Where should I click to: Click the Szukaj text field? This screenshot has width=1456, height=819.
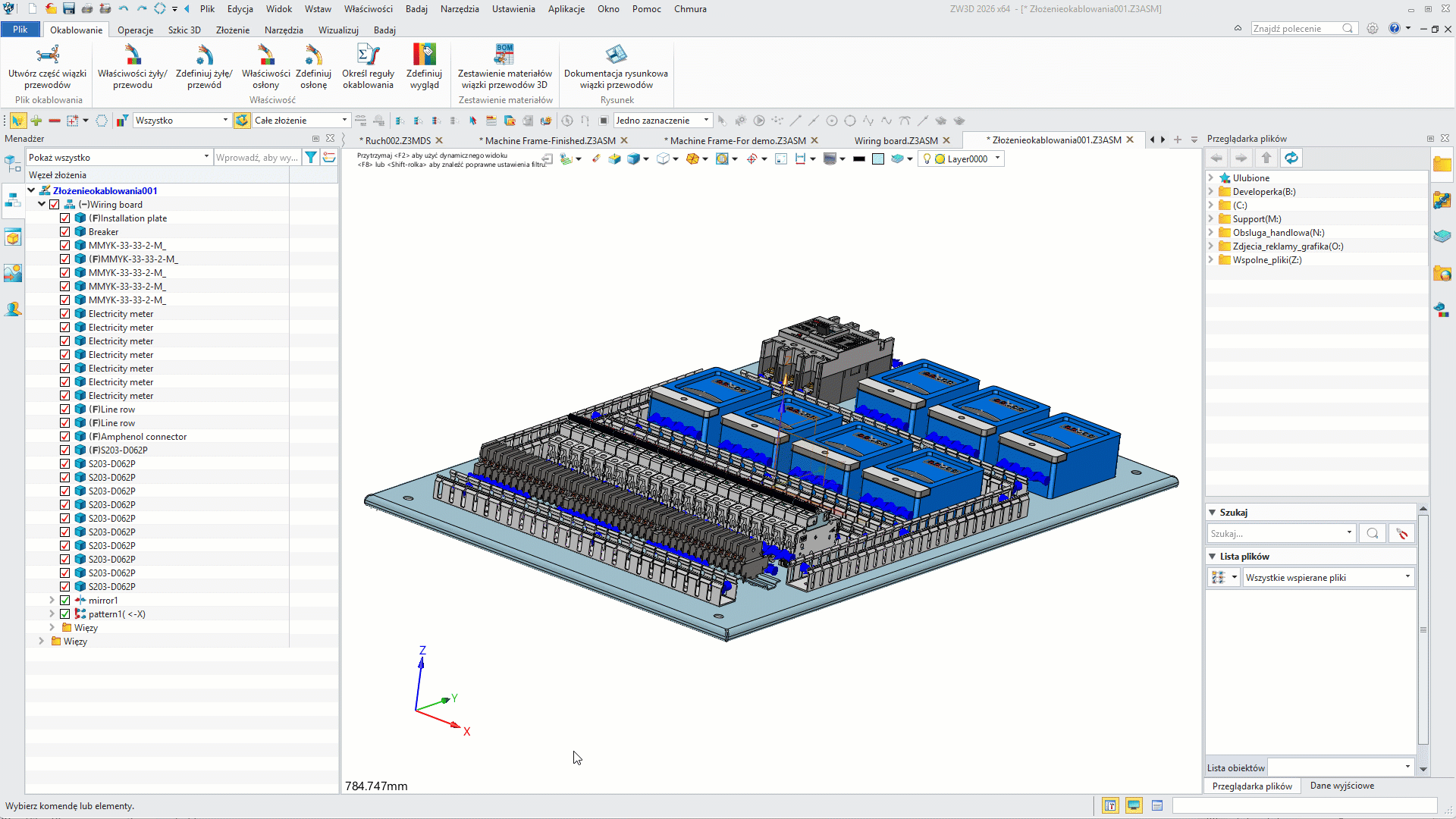pyautogui.click(x=1280, y=533)
